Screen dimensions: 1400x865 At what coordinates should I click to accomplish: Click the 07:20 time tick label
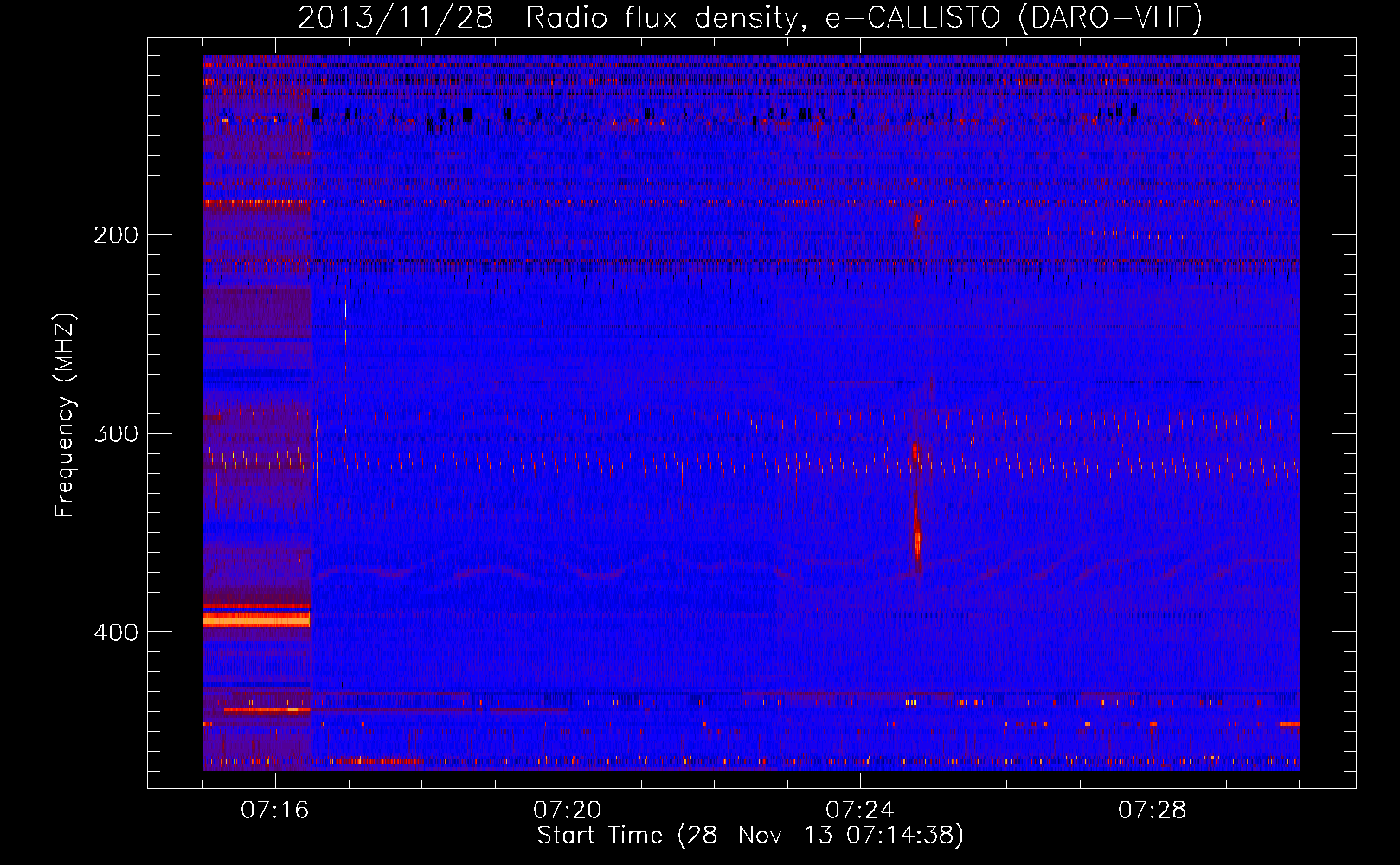point(568,811)
